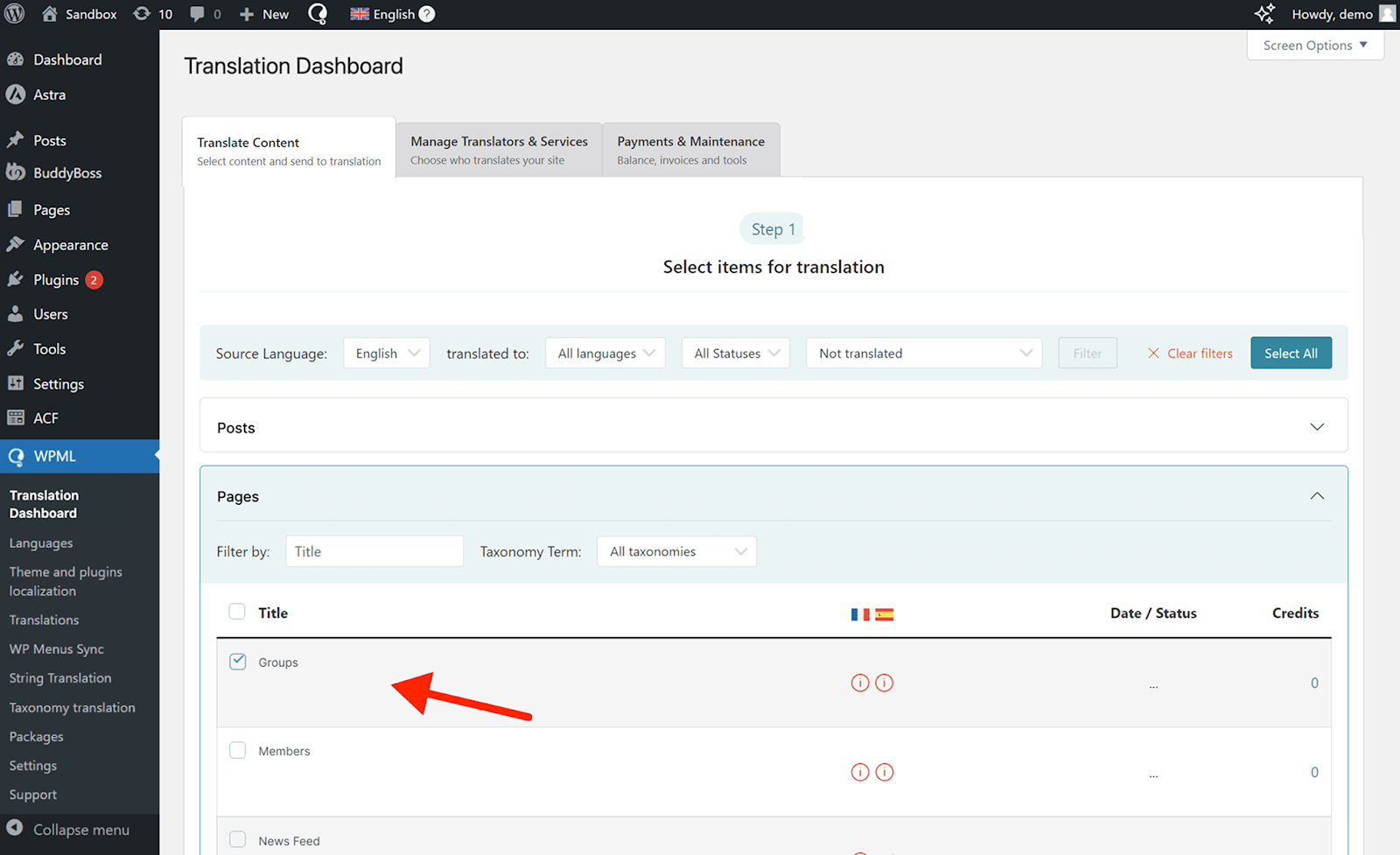
Task: Open String Translation in WPML submenu
Action: pyautogui.click(x=60, y=678)
